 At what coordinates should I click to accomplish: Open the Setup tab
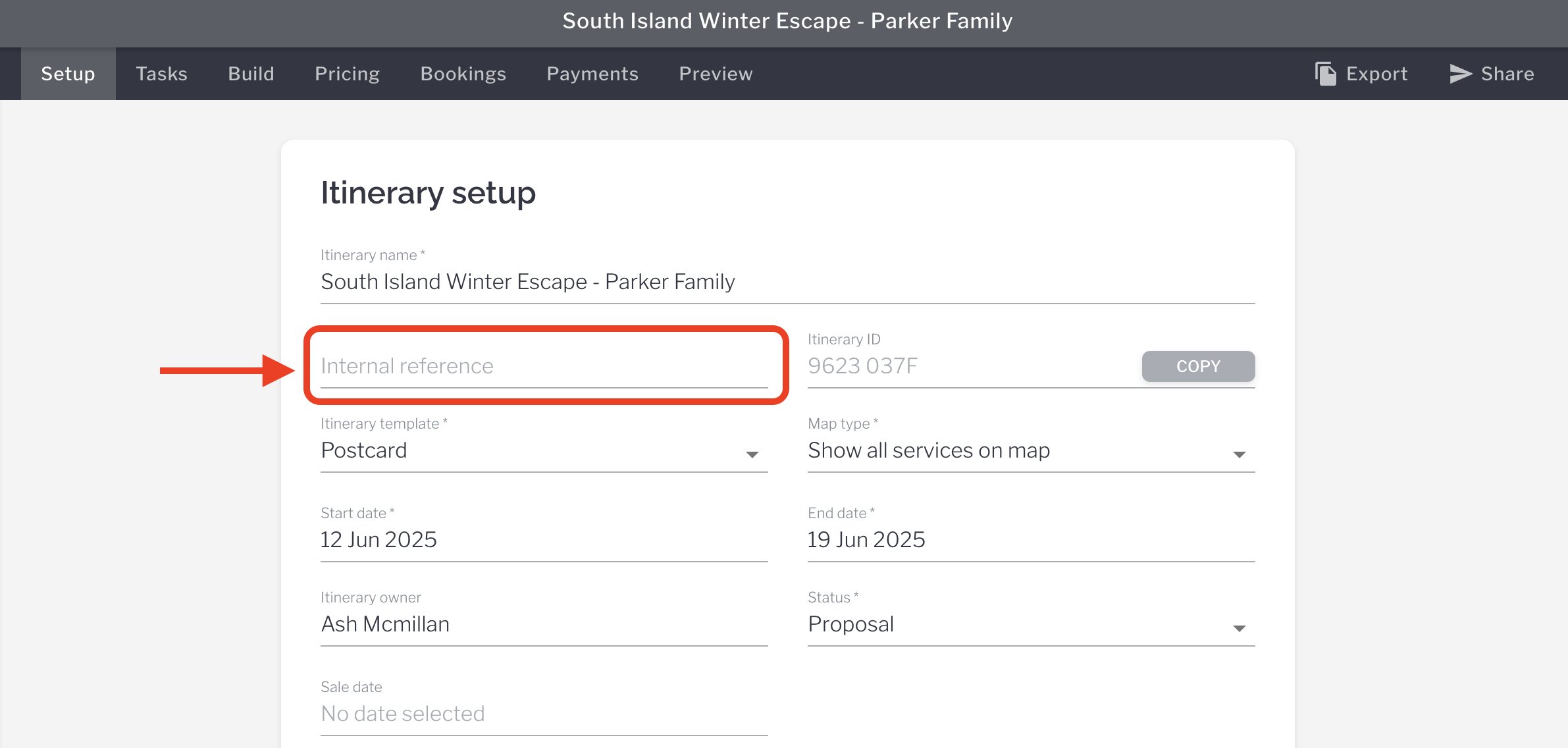(68, 74)
